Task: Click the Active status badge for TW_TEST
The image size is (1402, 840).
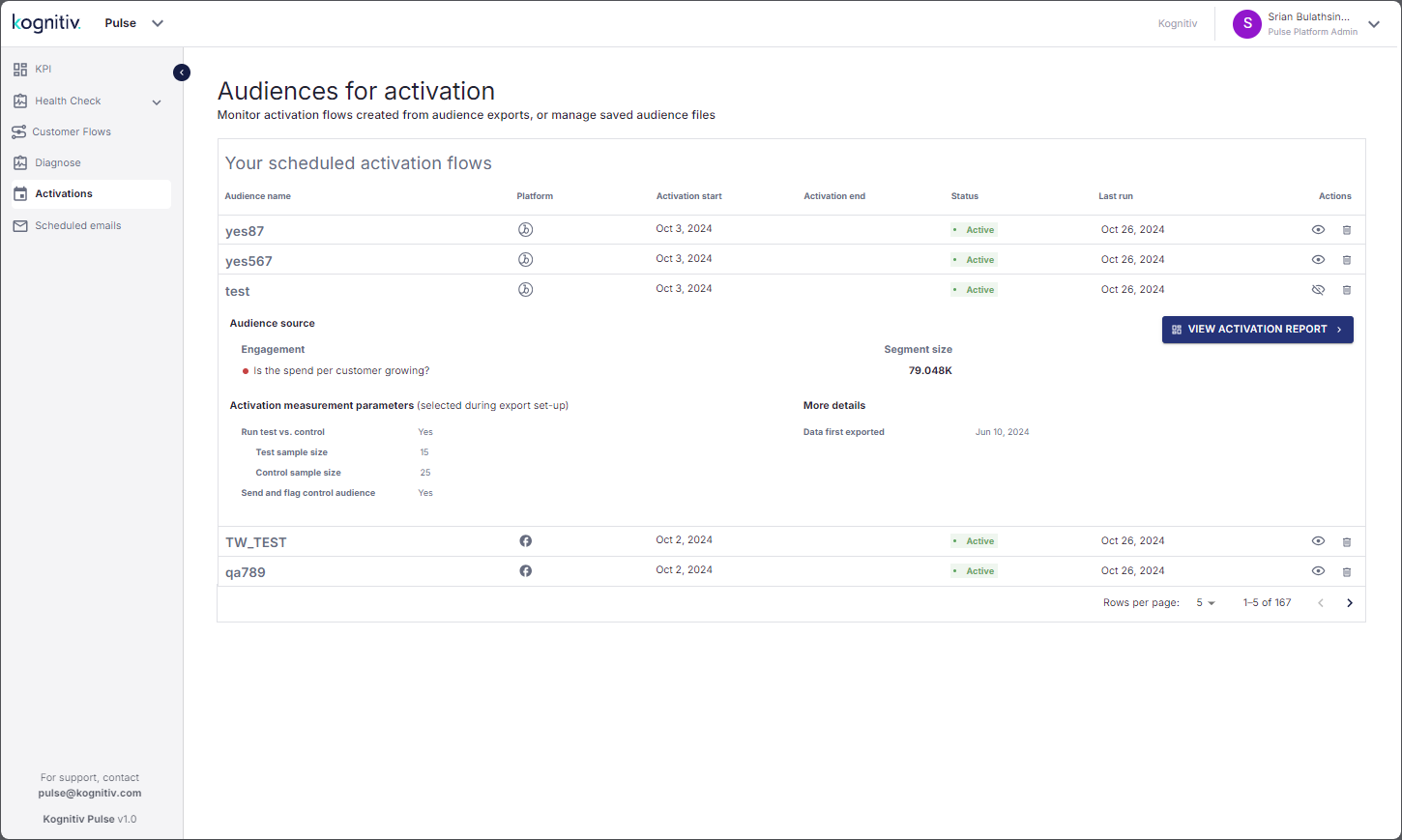Action: [x=974, y=541]
